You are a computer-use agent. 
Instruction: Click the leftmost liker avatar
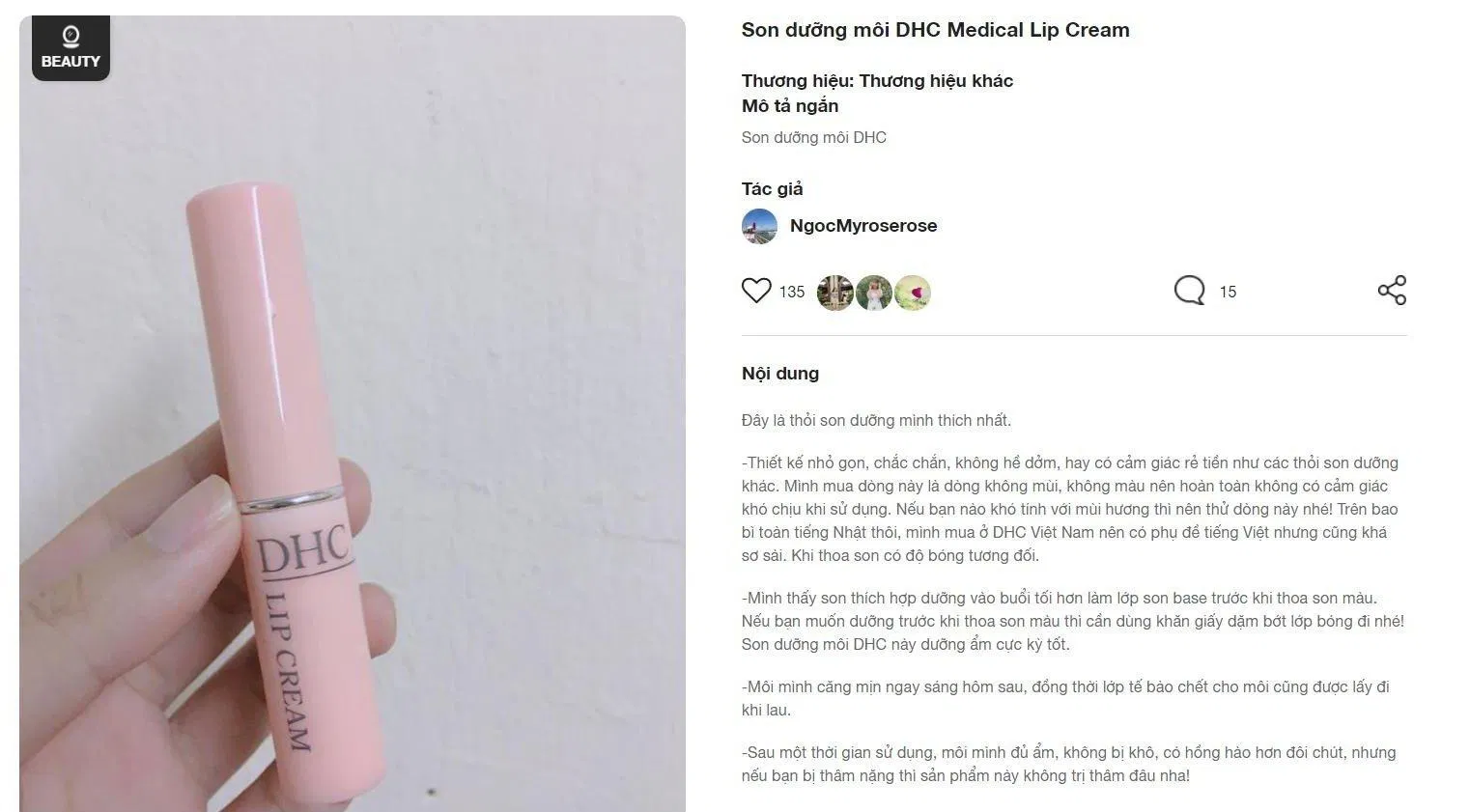pos(834,293)
